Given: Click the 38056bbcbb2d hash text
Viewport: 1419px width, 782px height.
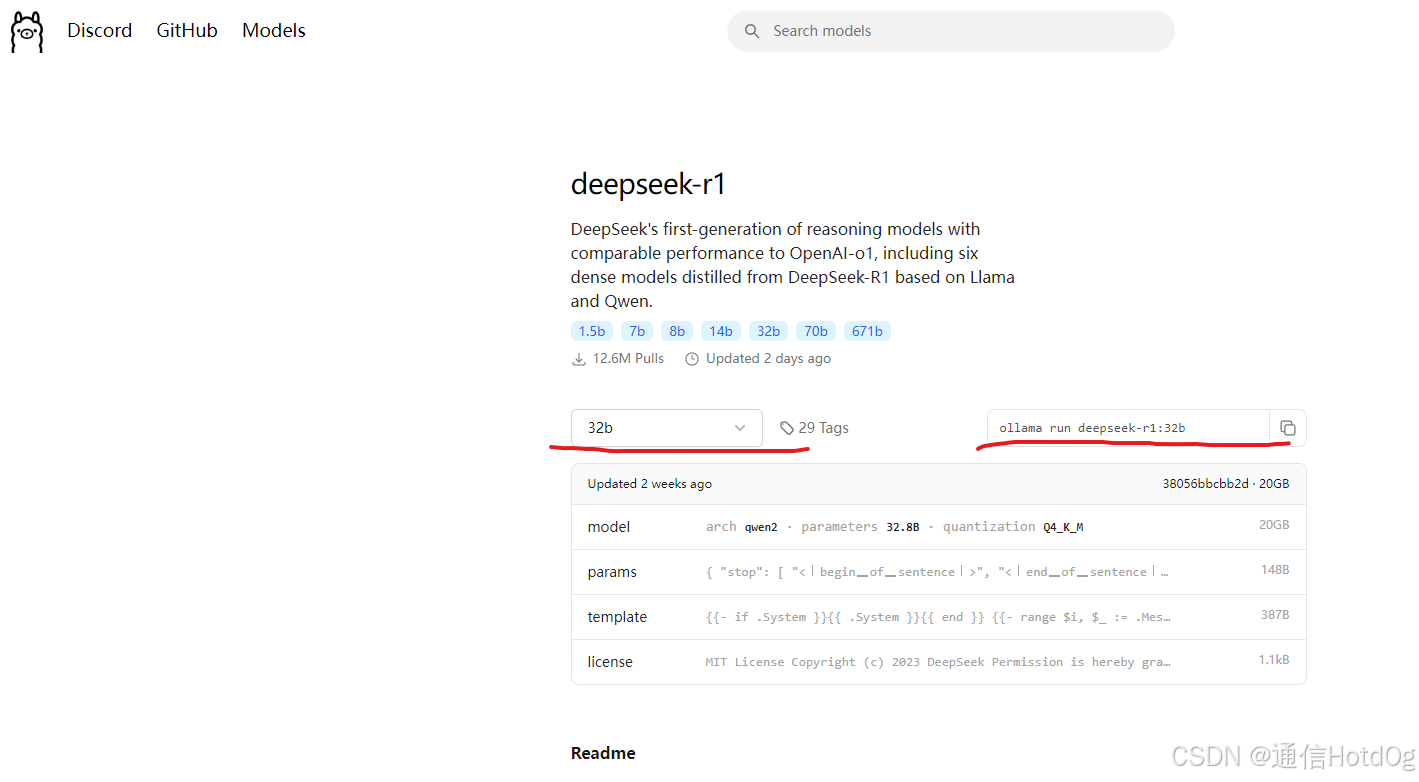Looking at the screenshot, I should (1205, 484).
